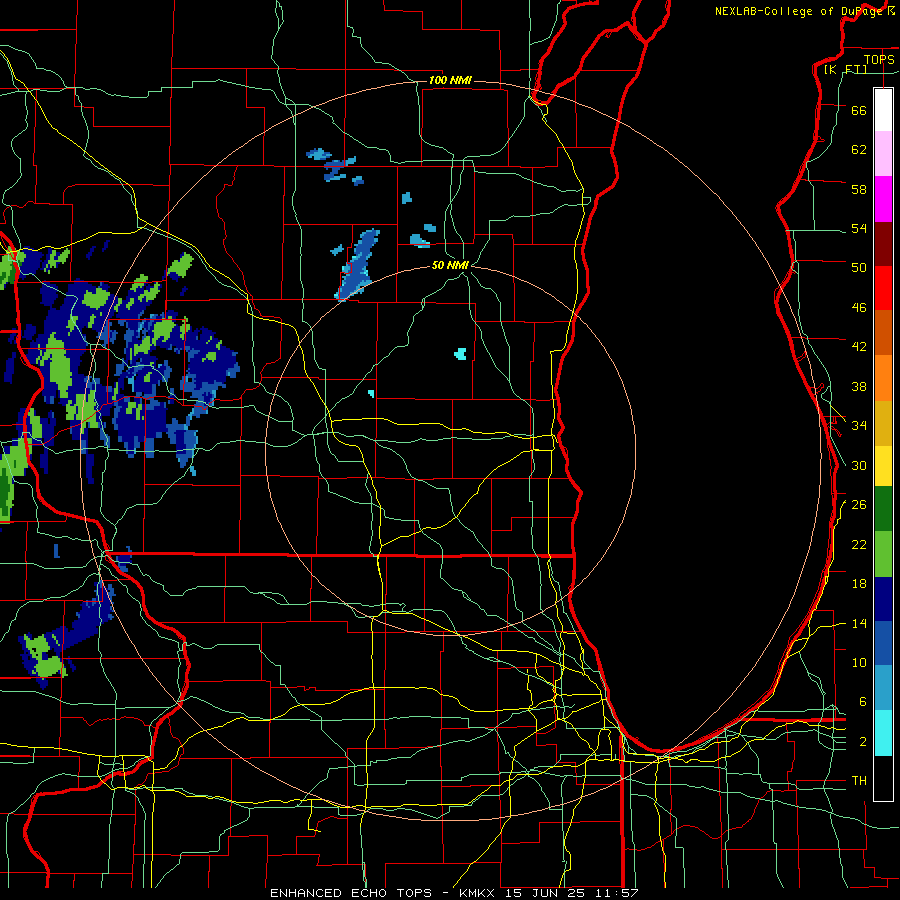Click the 58 value on the legend
Screen dimensions: 900x900
859,189
